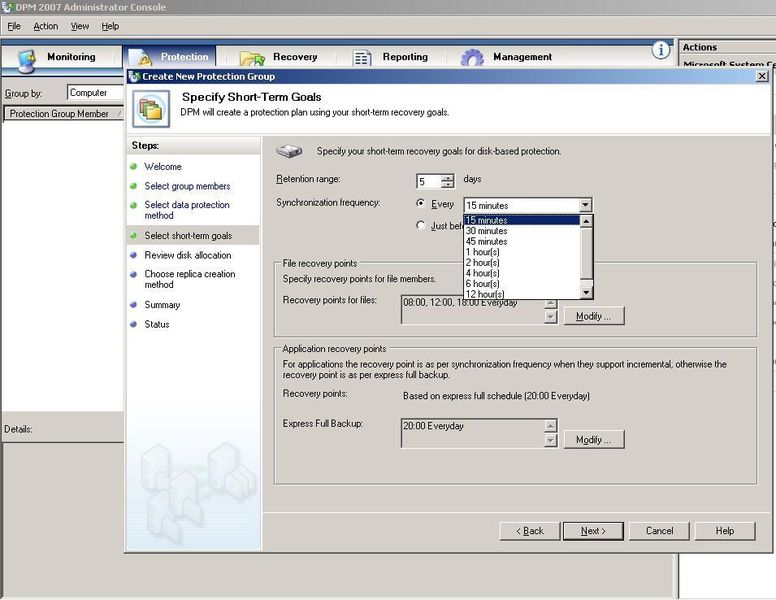
Task: Click the Select group members step
Action: click(x=187, y=186)
